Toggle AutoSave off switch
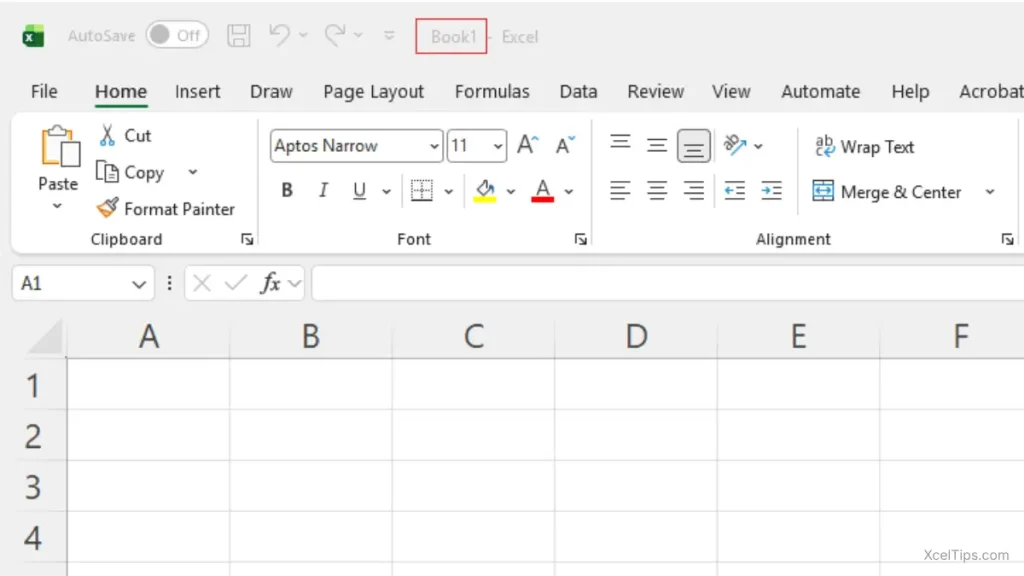Viewport: 1024px width, 576px height. tap(177, 34)
